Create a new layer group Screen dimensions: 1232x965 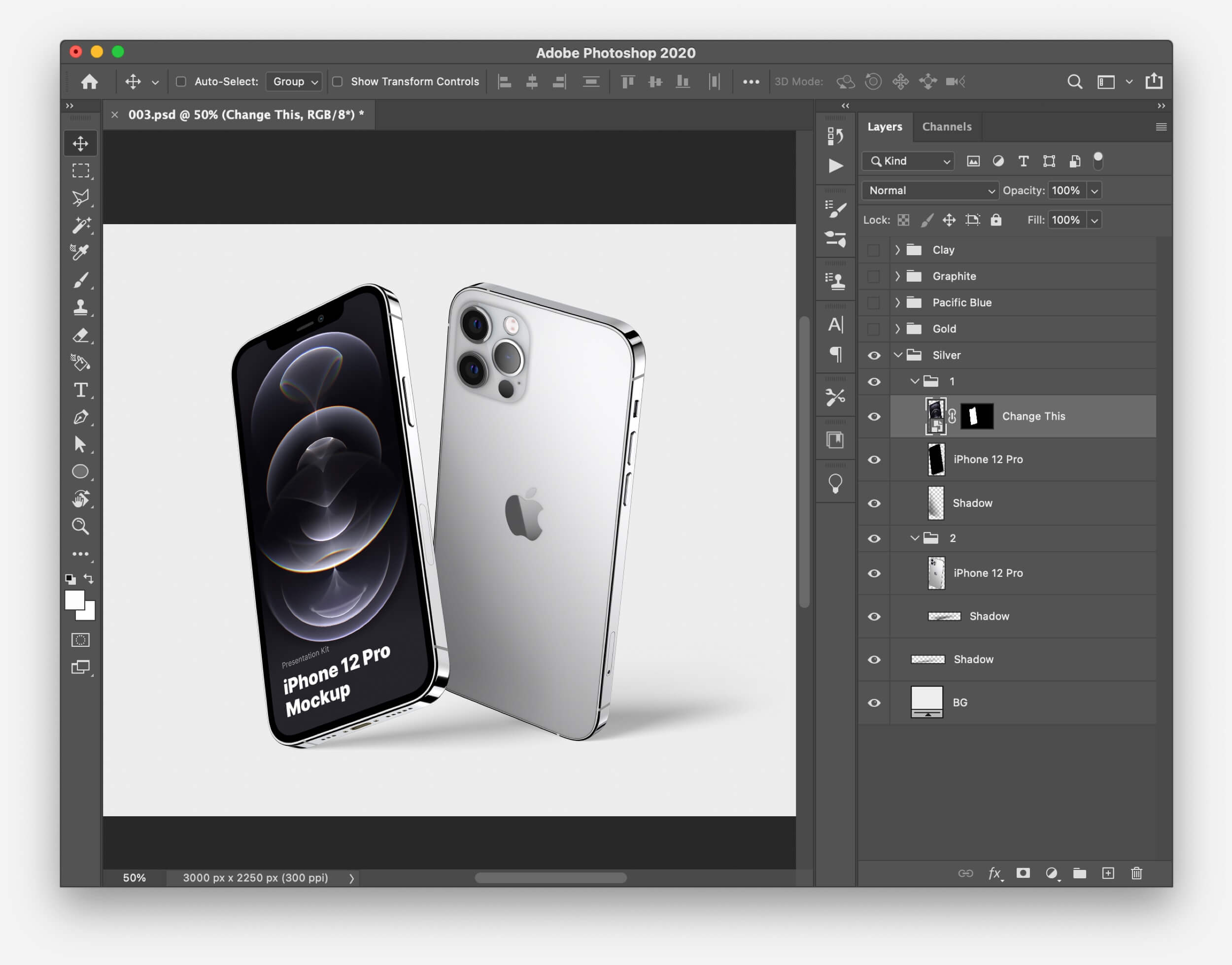coord(1079,873)
